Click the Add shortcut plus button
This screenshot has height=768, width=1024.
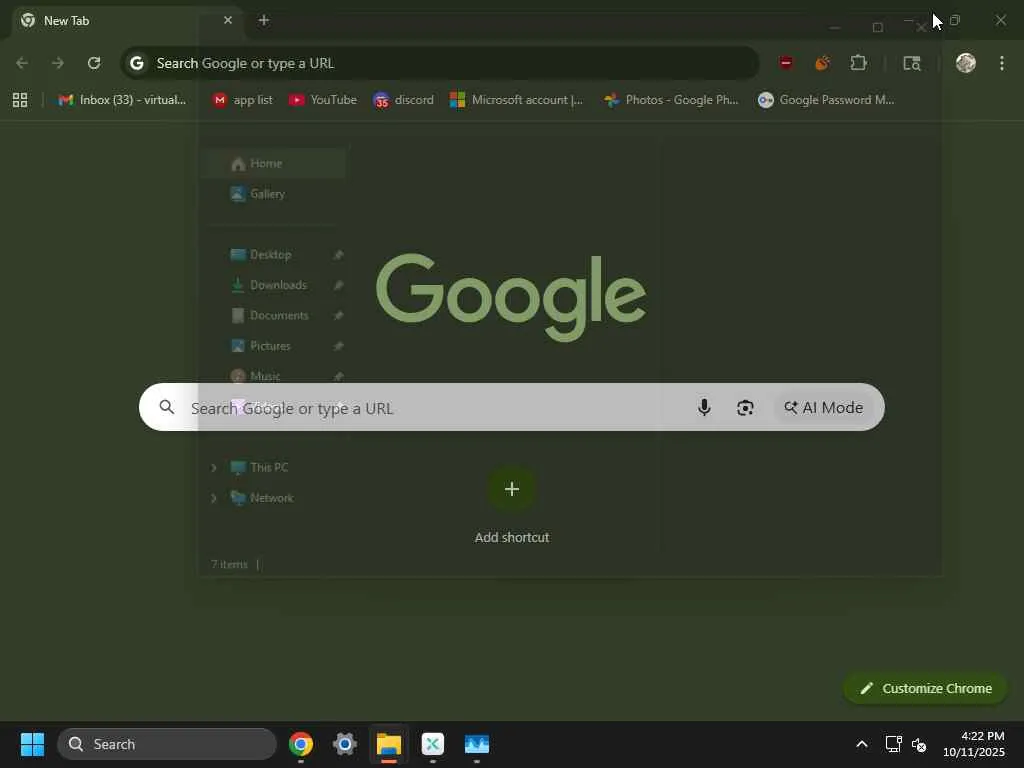(512, 489)
